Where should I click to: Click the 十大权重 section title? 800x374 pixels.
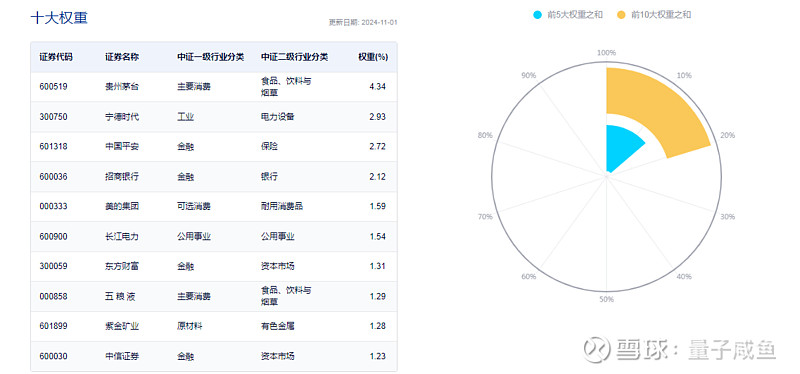[59, 18]
